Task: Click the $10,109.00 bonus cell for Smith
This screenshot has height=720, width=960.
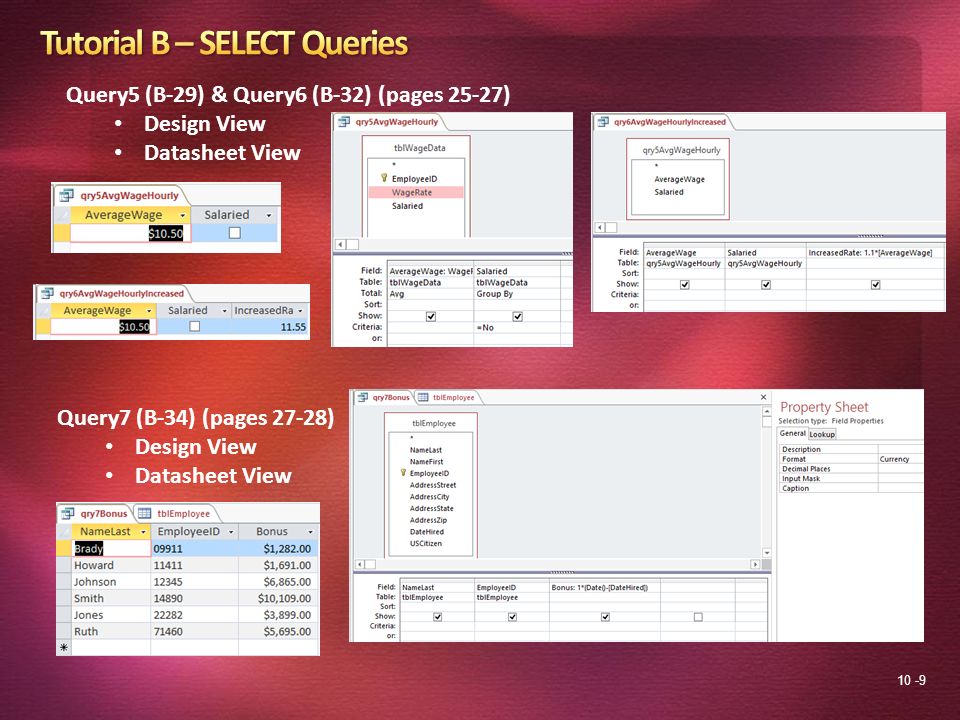Action: (277, 598)
